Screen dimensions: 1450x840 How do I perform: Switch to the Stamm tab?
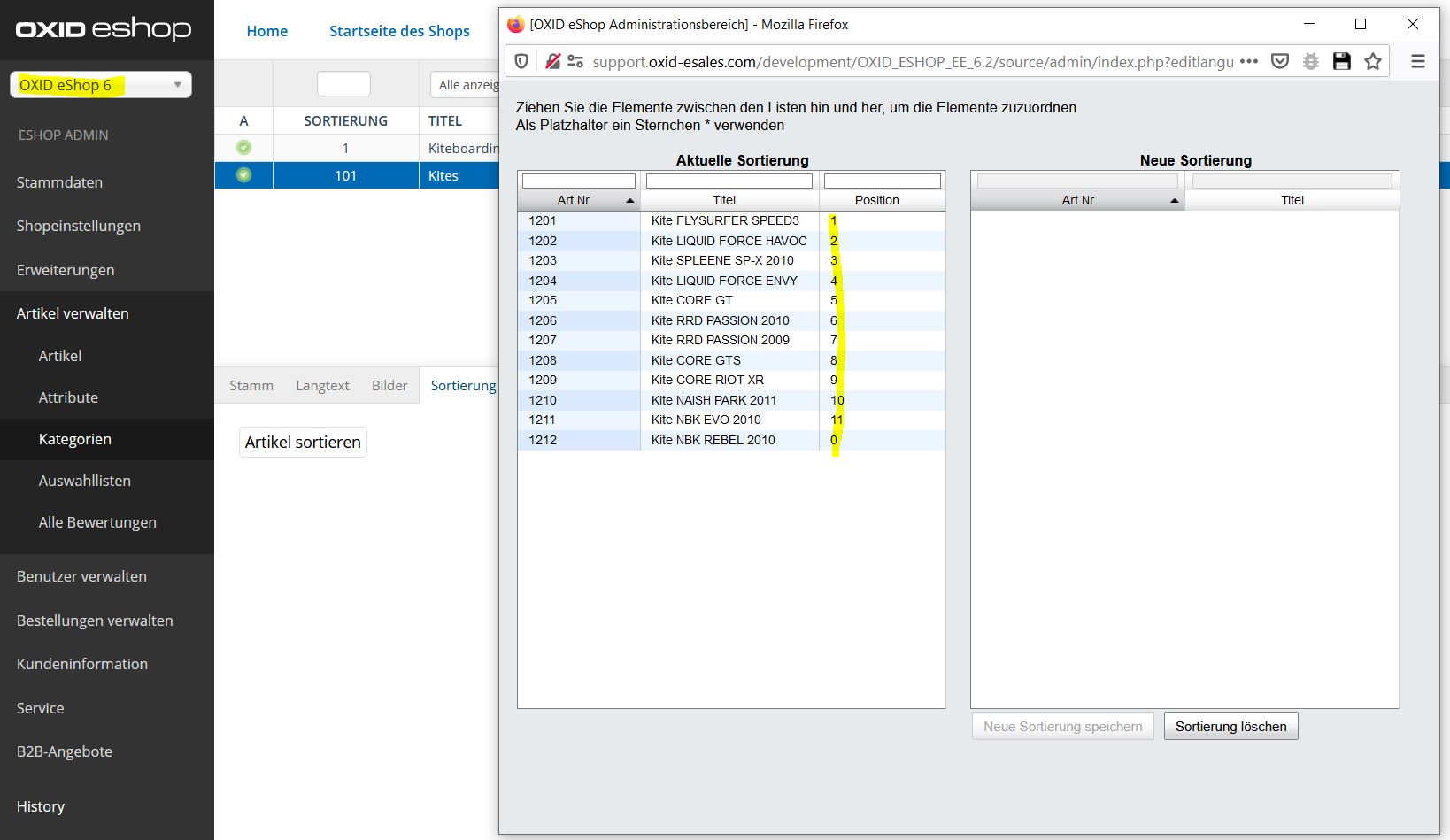[x=251, y=385]
